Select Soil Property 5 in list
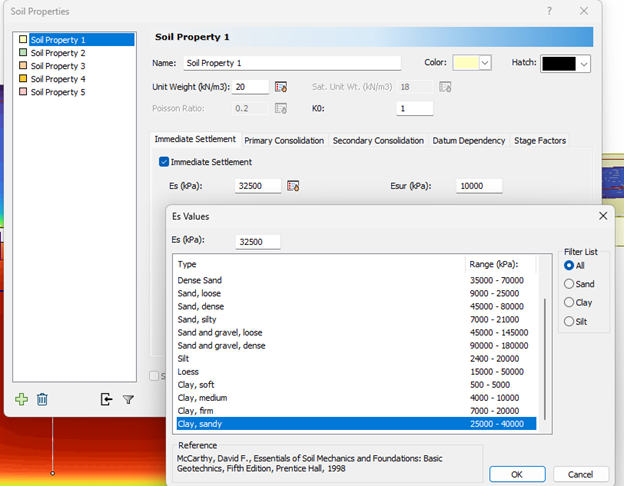Image resolution: width=624 pixels, height=486 pixels. coord(58,92)
